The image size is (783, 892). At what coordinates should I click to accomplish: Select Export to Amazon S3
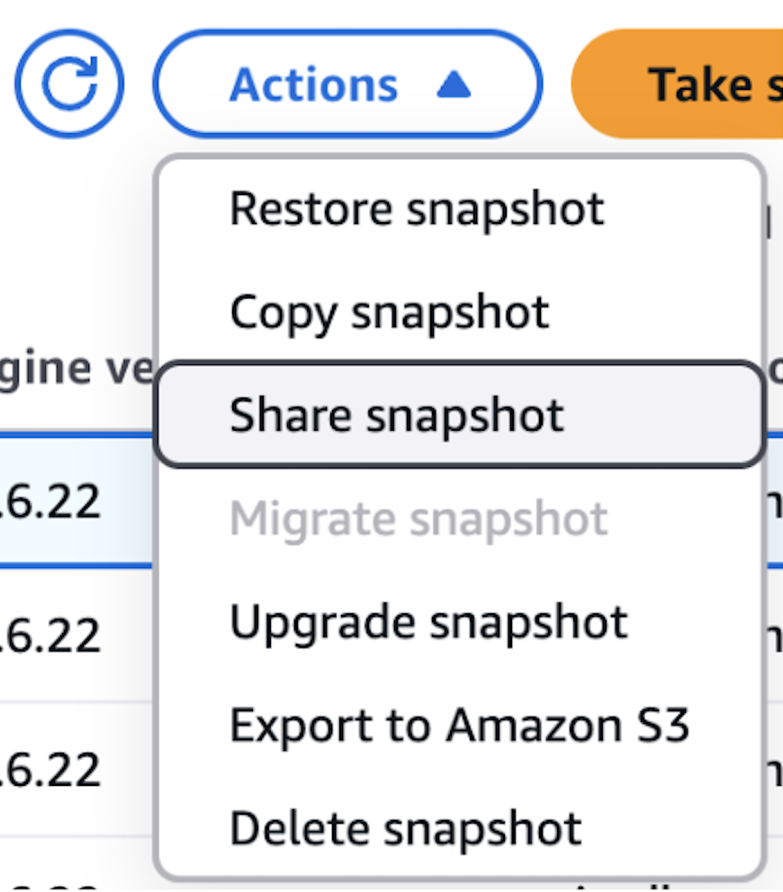459,725
